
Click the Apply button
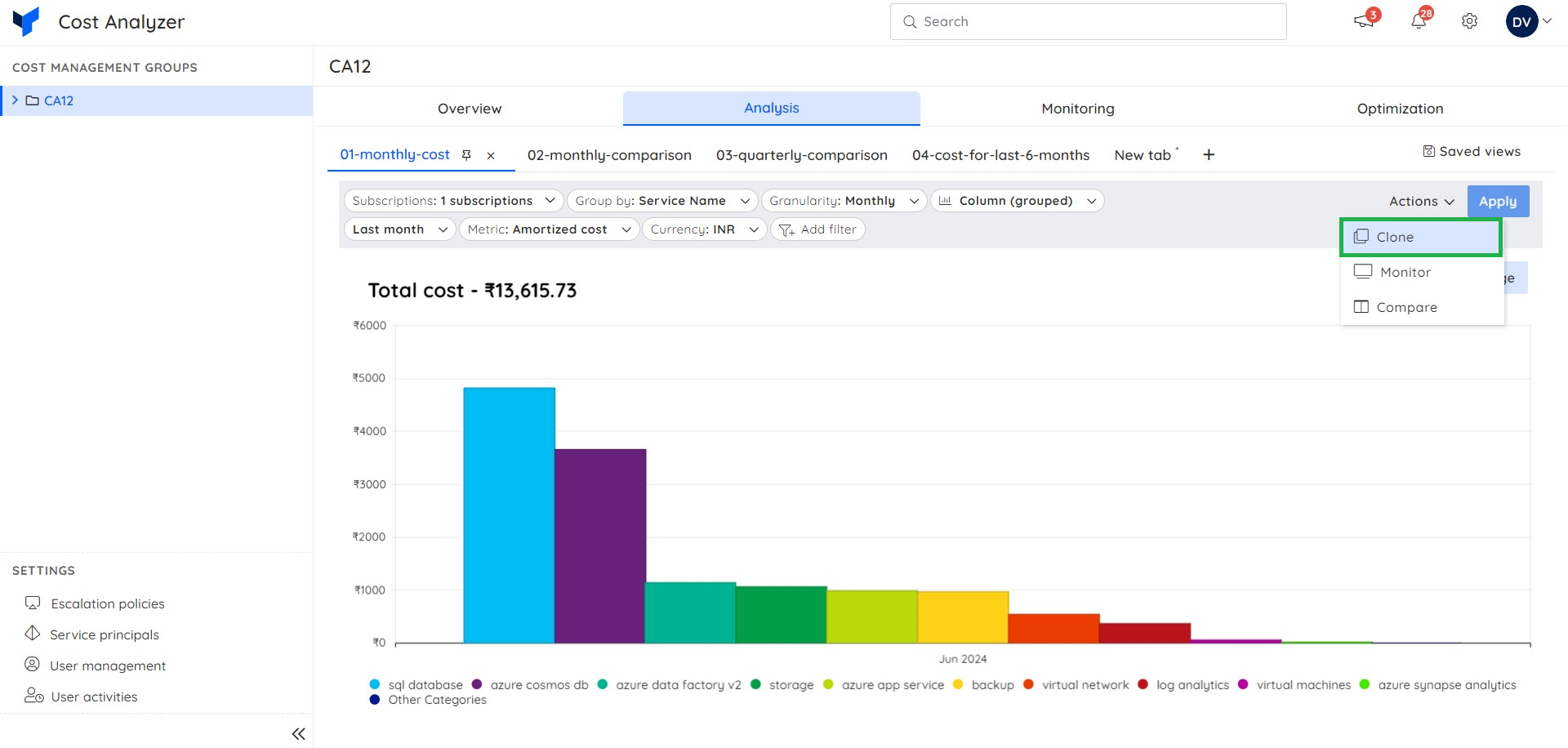click(1498, 201)
